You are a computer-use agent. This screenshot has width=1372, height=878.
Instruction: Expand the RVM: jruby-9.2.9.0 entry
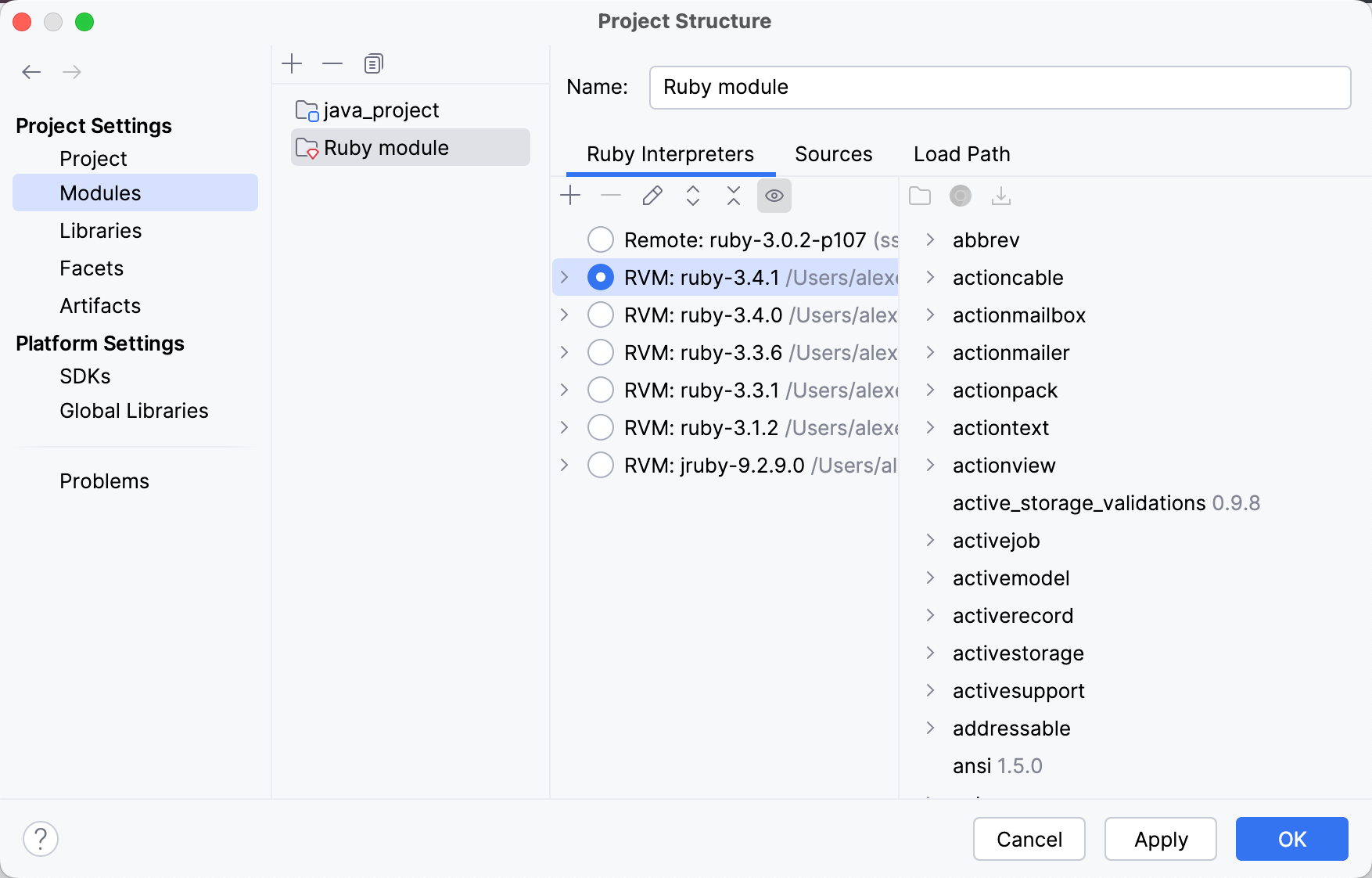pyautogui.click(x=565, y=465)
